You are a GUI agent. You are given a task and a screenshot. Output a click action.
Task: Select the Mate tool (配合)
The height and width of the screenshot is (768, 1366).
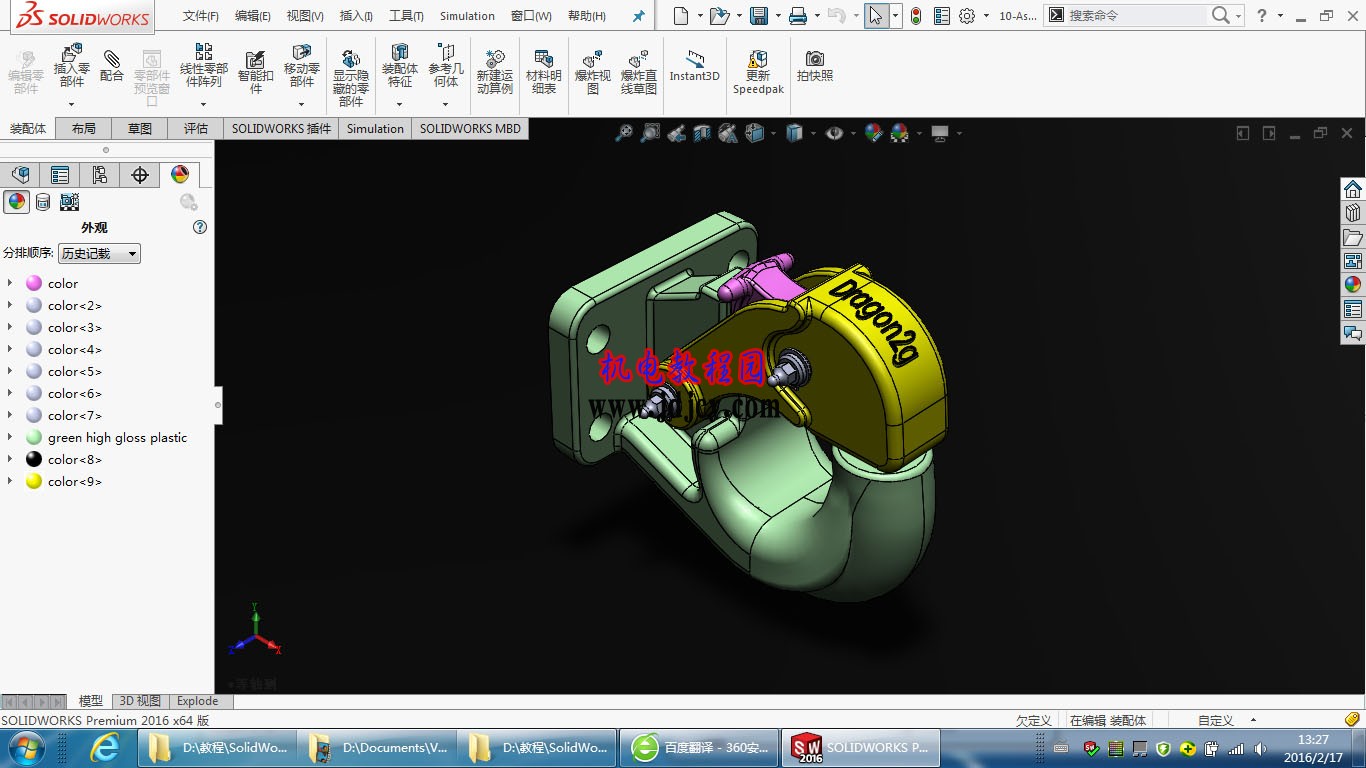click(112, 66)
